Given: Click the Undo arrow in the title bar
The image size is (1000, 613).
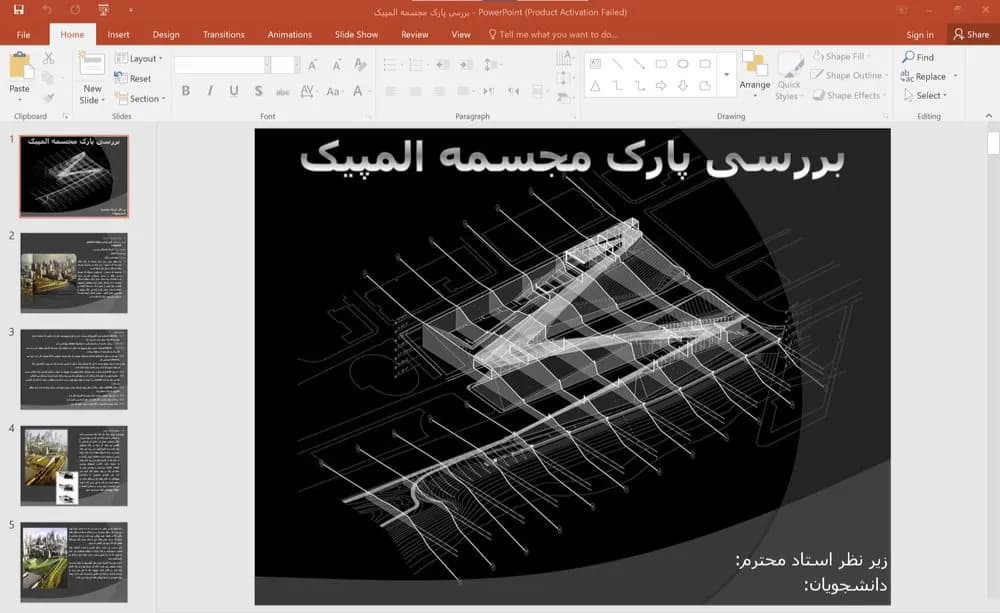Looking at the screenshot, I should (47, 10).
